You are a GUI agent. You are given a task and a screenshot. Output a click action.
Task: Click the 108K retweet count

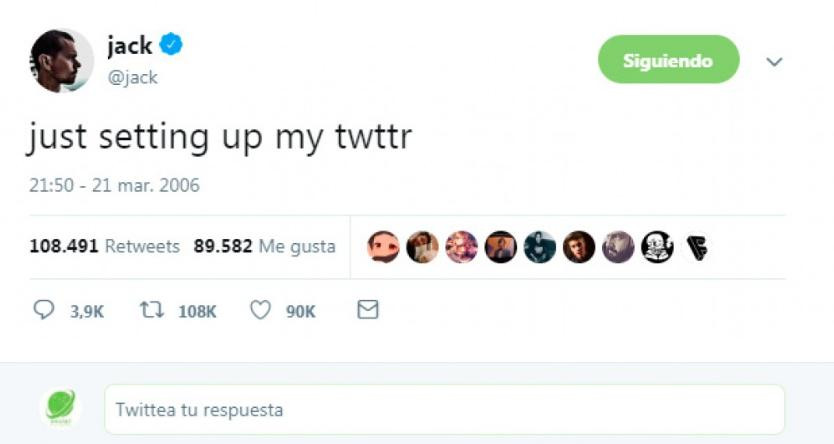coord(197,312)
